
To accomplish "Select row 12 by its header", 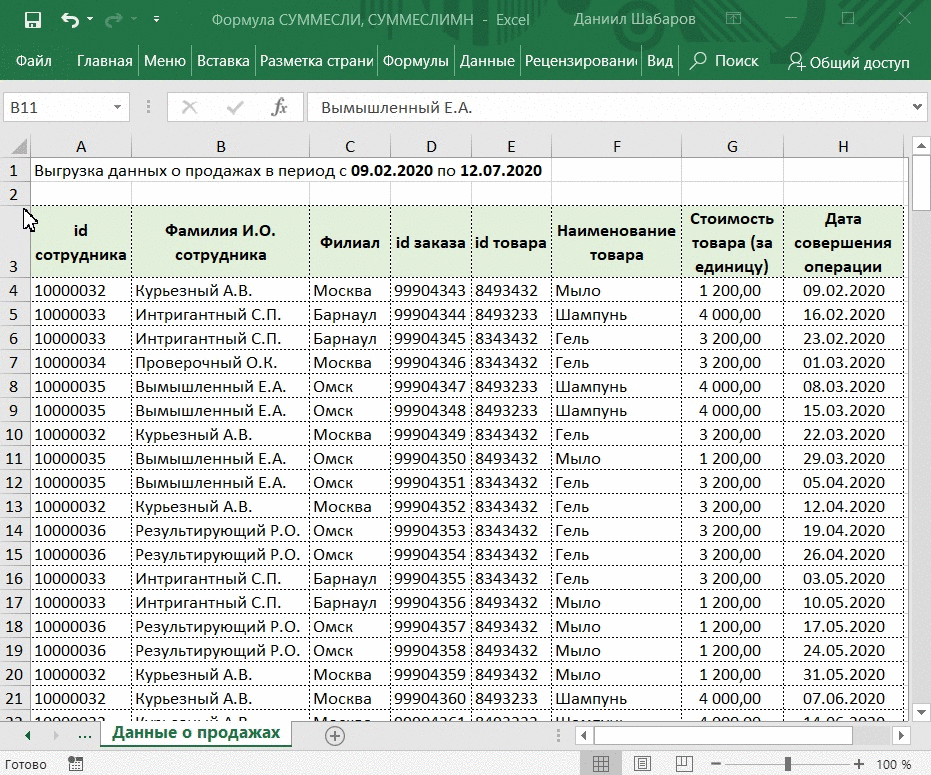I will coord(14,483).
